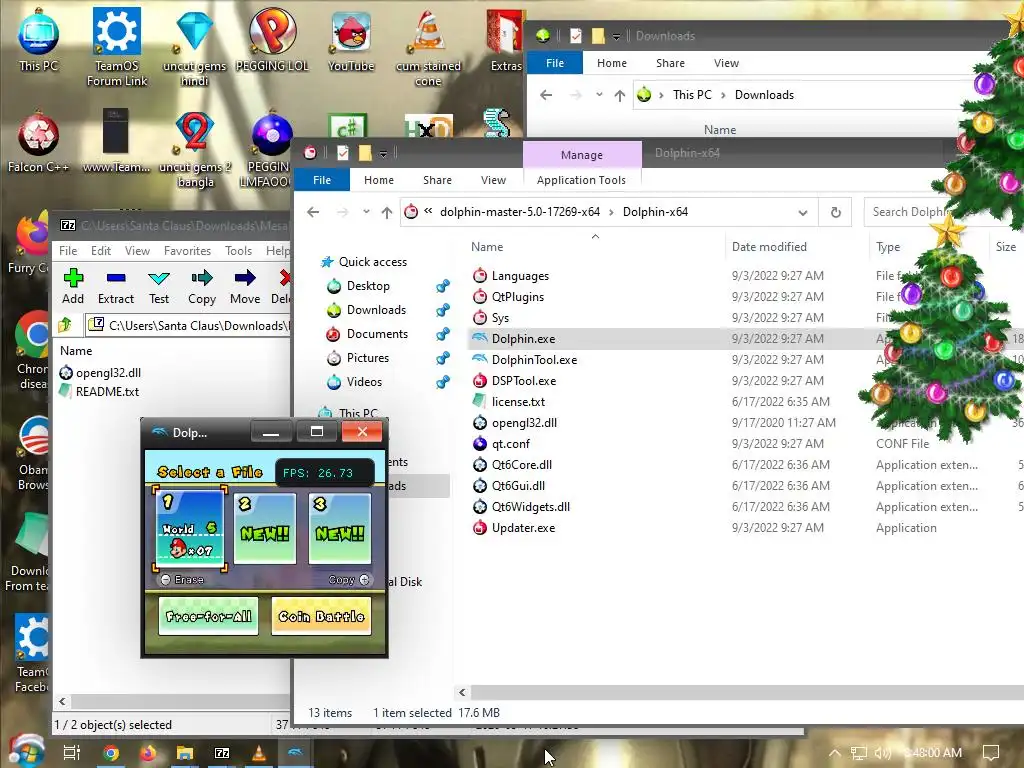Click Downloads in Quick access sidebar
Screen dimensions: 1024x768
click(376, 310)
